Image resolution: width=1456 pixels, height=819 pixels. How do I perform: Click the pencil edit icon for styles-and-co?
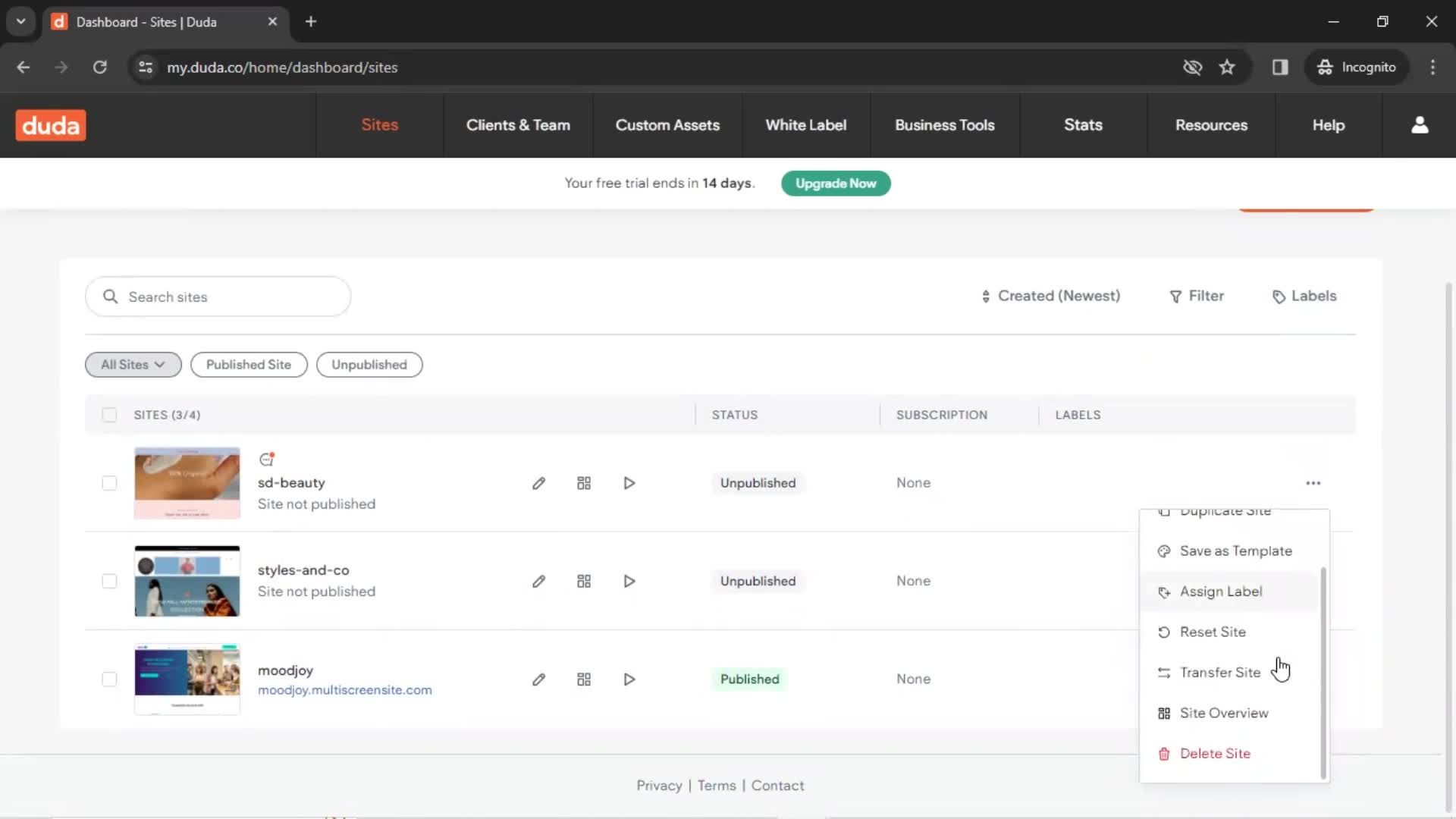538,581
